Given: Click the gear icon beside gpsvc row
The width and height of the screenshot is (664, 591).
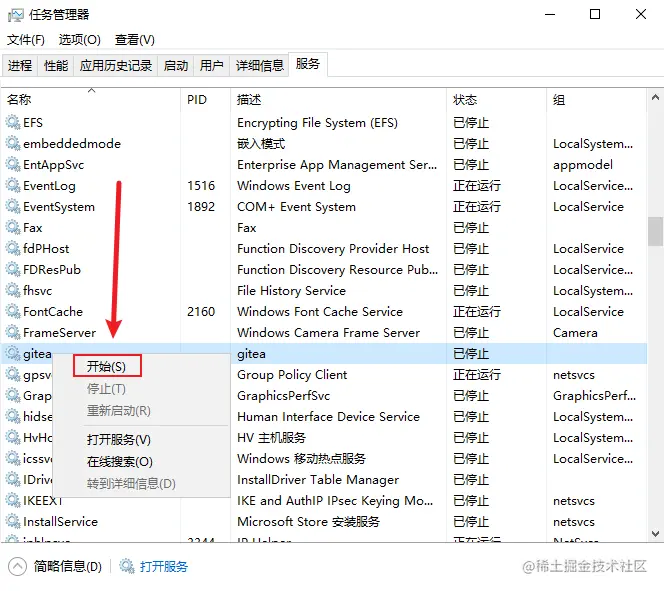Looking at the screenshot, I should pyautogui.click(x=13, y=375).
